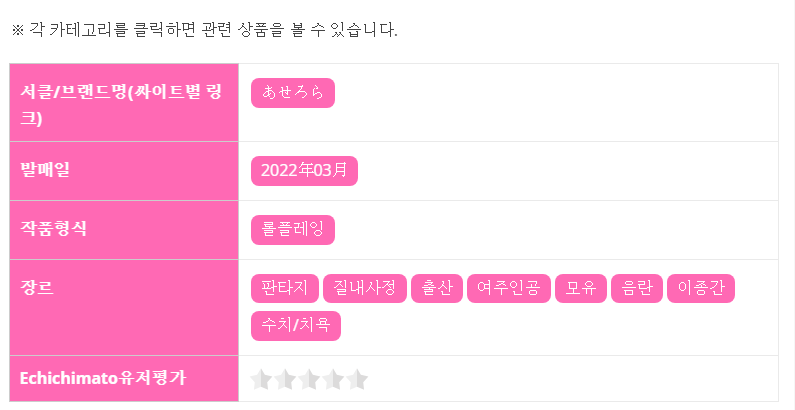Select the 음란 genre tag
This screenshot has width=795, height=410.
pos(637,288)
